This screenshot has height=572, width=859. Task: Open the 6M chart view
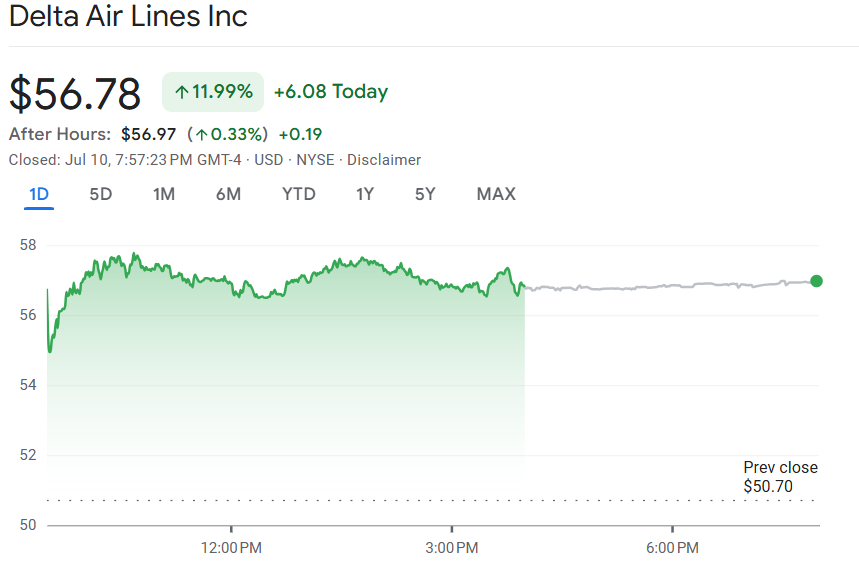[x=228, y=194]
